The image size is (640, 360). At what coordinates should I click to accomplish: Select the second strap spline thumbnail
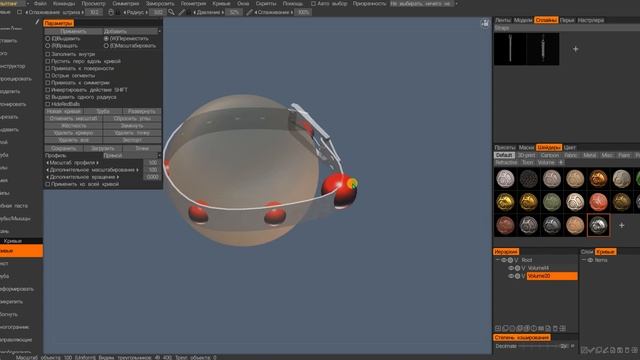543,49
